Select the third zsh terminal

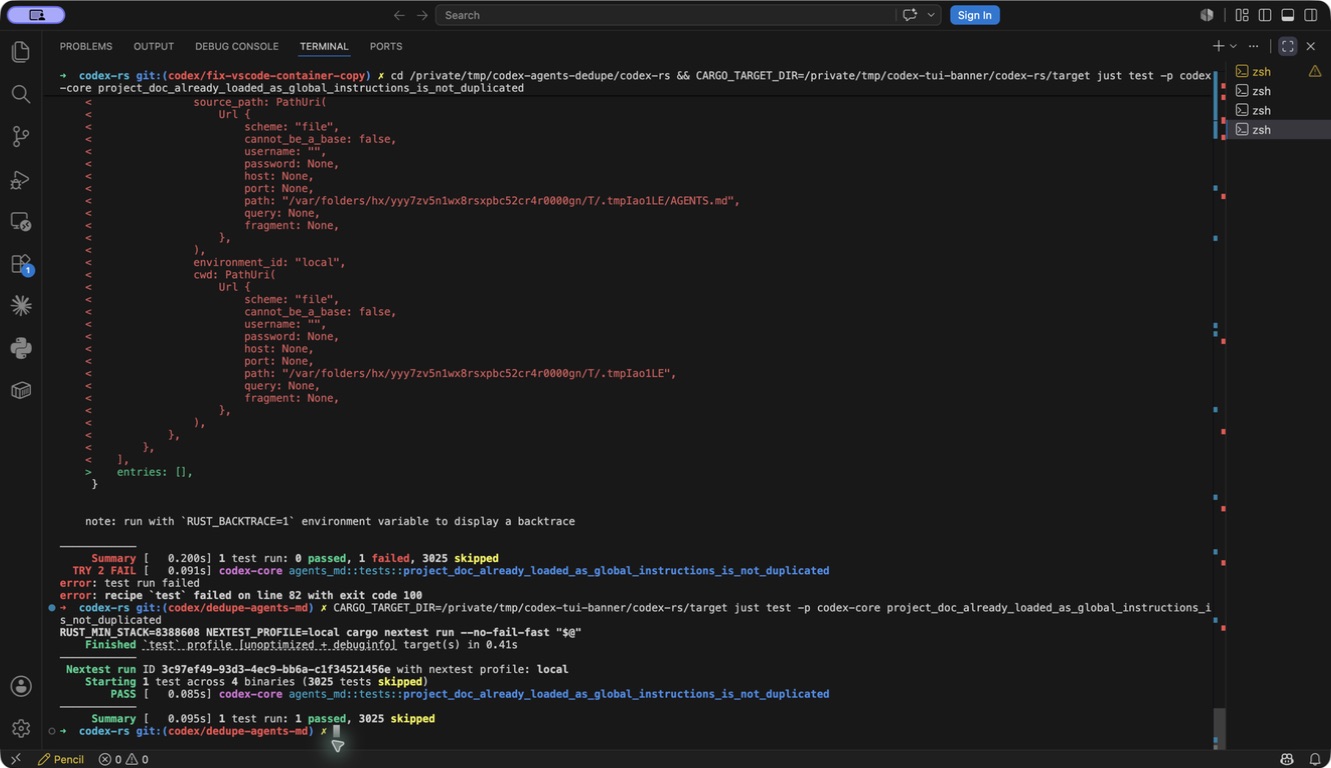click(x=1278, y=110)
